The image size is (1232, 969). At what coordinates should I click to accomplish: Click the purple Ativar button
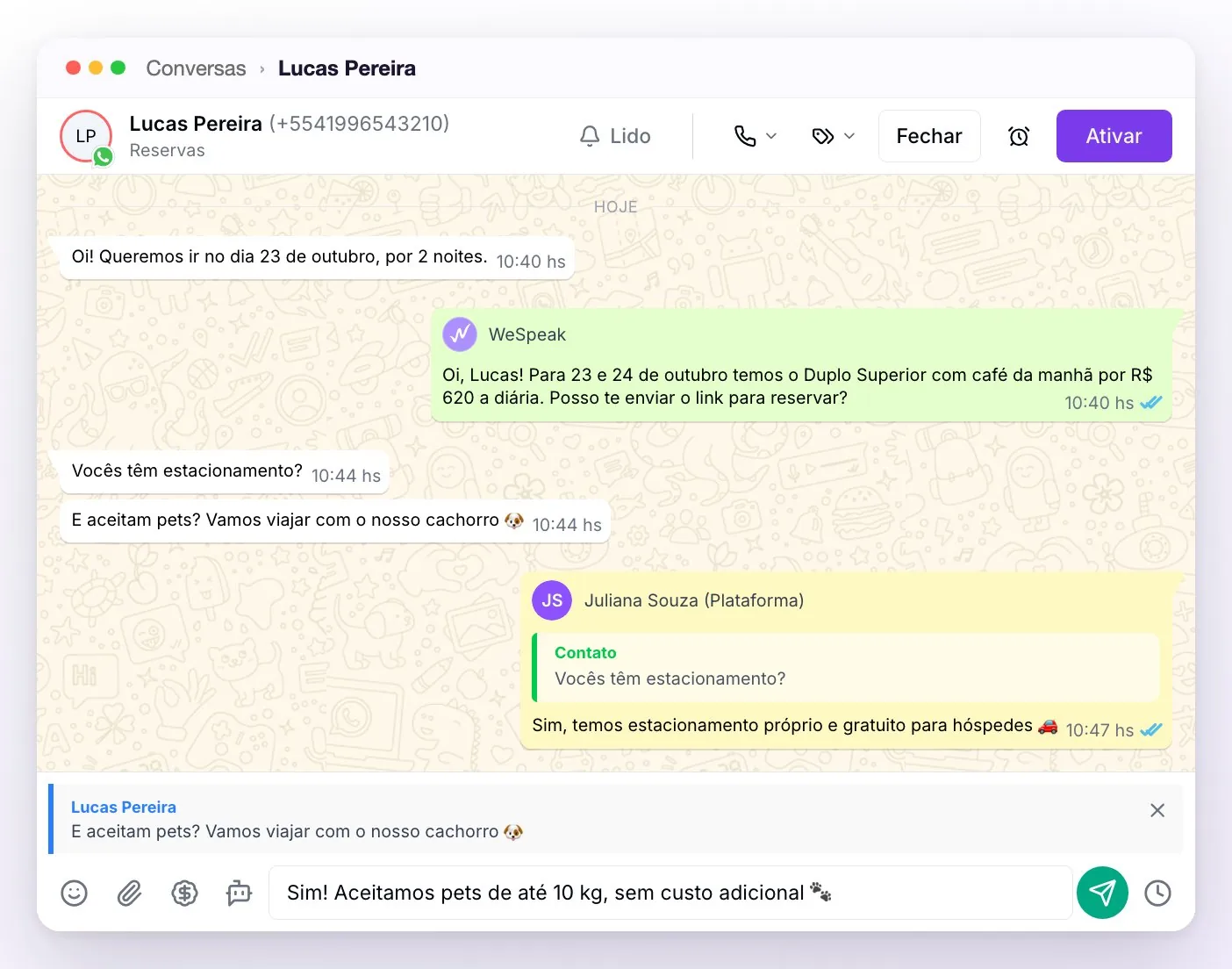click(x=1114, y=136)
